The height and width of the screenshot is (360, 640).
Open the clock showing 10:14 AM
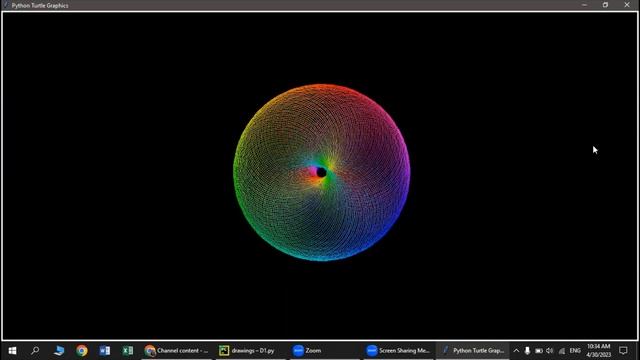[599, 351]
